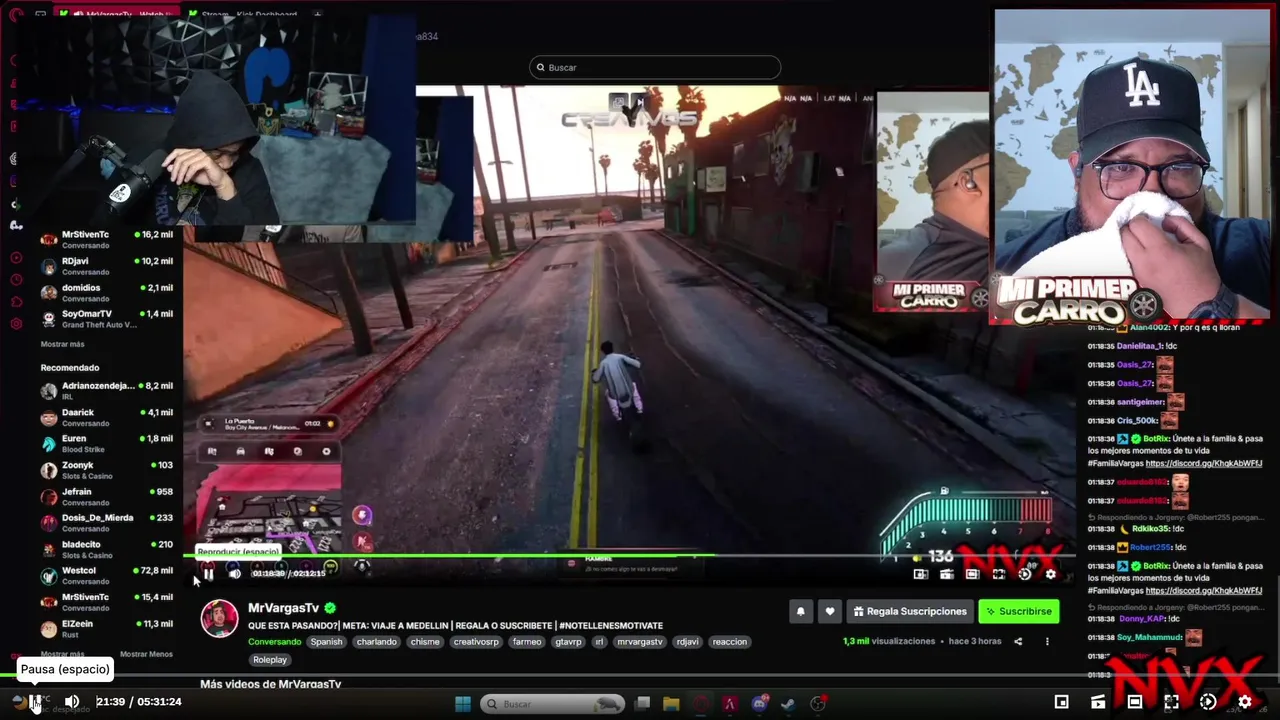Pause the embedded Kick video
Viewport: 1280px width, 720px height.
tap(208, 573)
